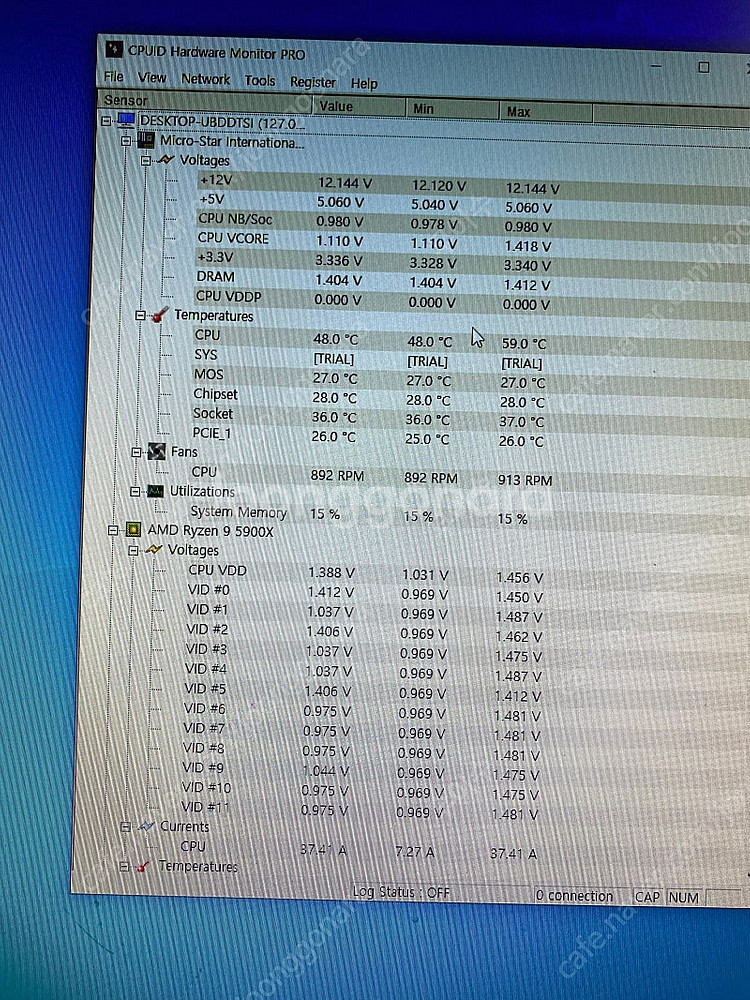Click the 7.27 A minimum current
This screenshot has height=1000, width=750.
[415, 851]
